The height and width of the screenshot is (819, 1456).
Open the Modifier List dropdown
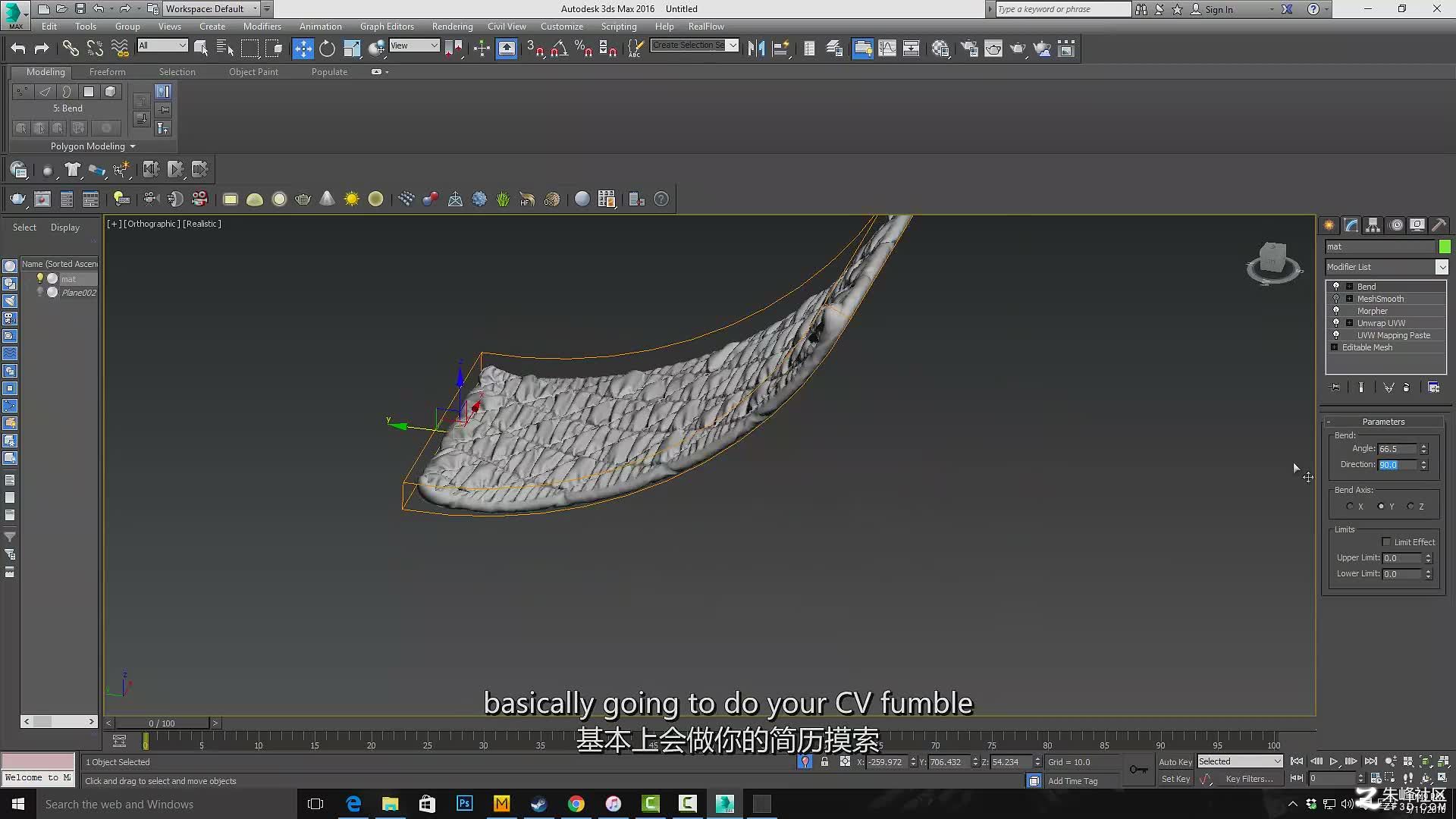(x=1386, y=267)
